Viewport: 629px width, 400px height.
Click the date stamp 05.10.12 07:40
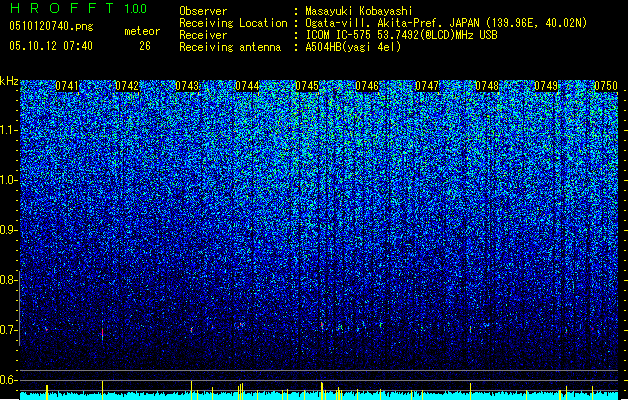(51, 46)
